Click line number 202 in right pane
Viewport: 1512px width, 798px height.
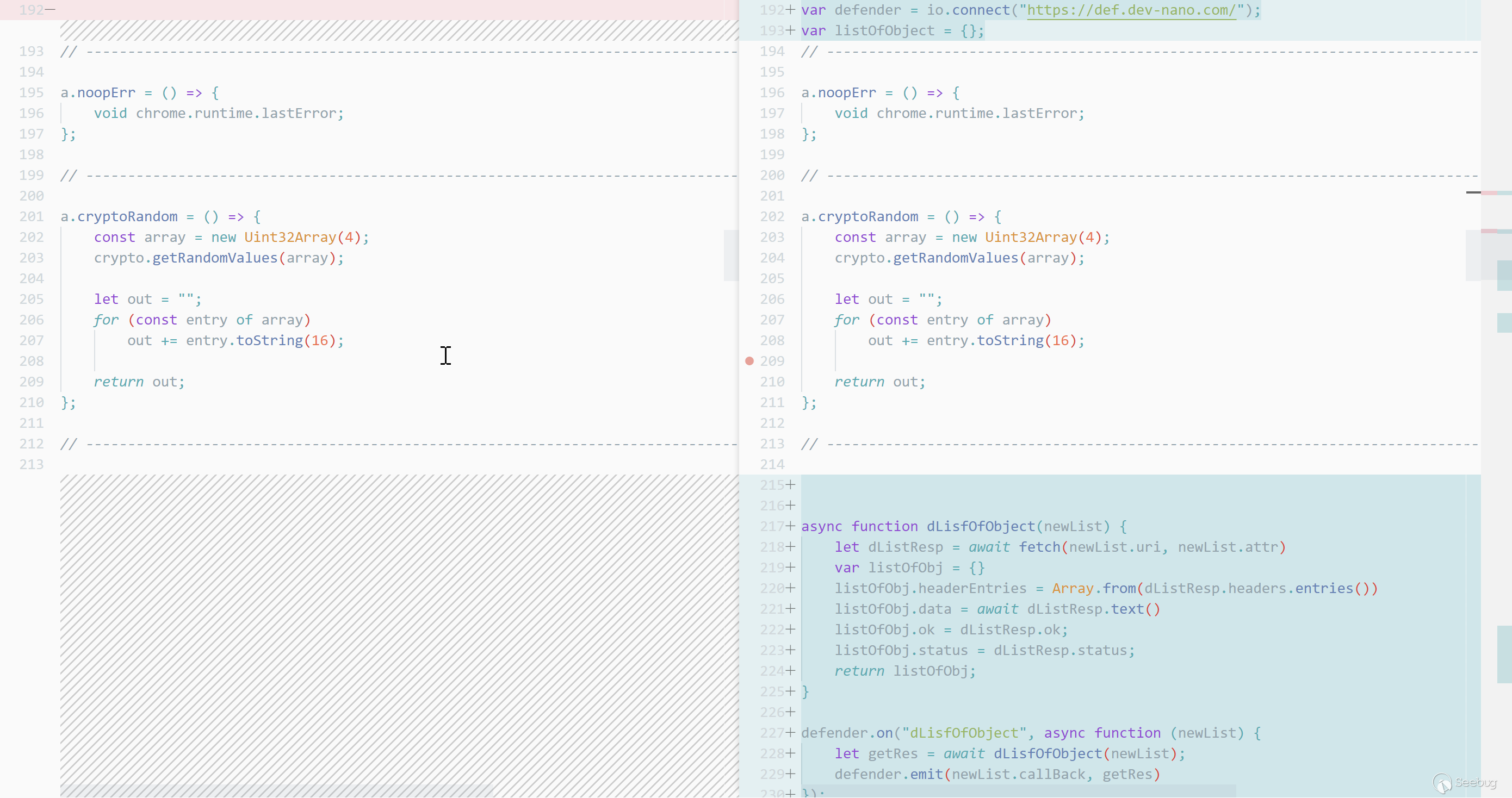point(772,216)
